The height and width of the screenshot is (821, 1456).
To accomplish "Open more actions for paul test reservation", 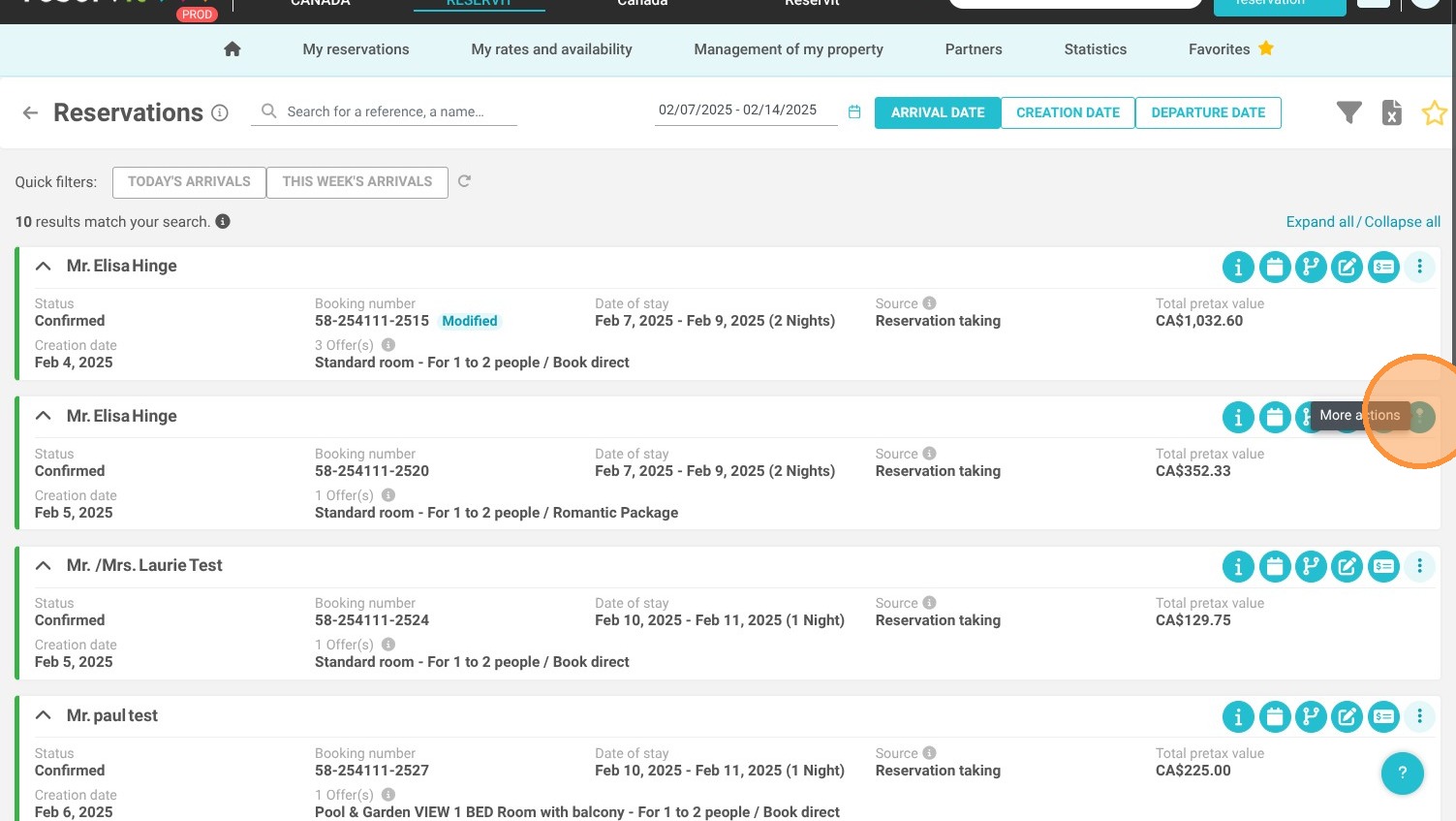I will 1419,716.
